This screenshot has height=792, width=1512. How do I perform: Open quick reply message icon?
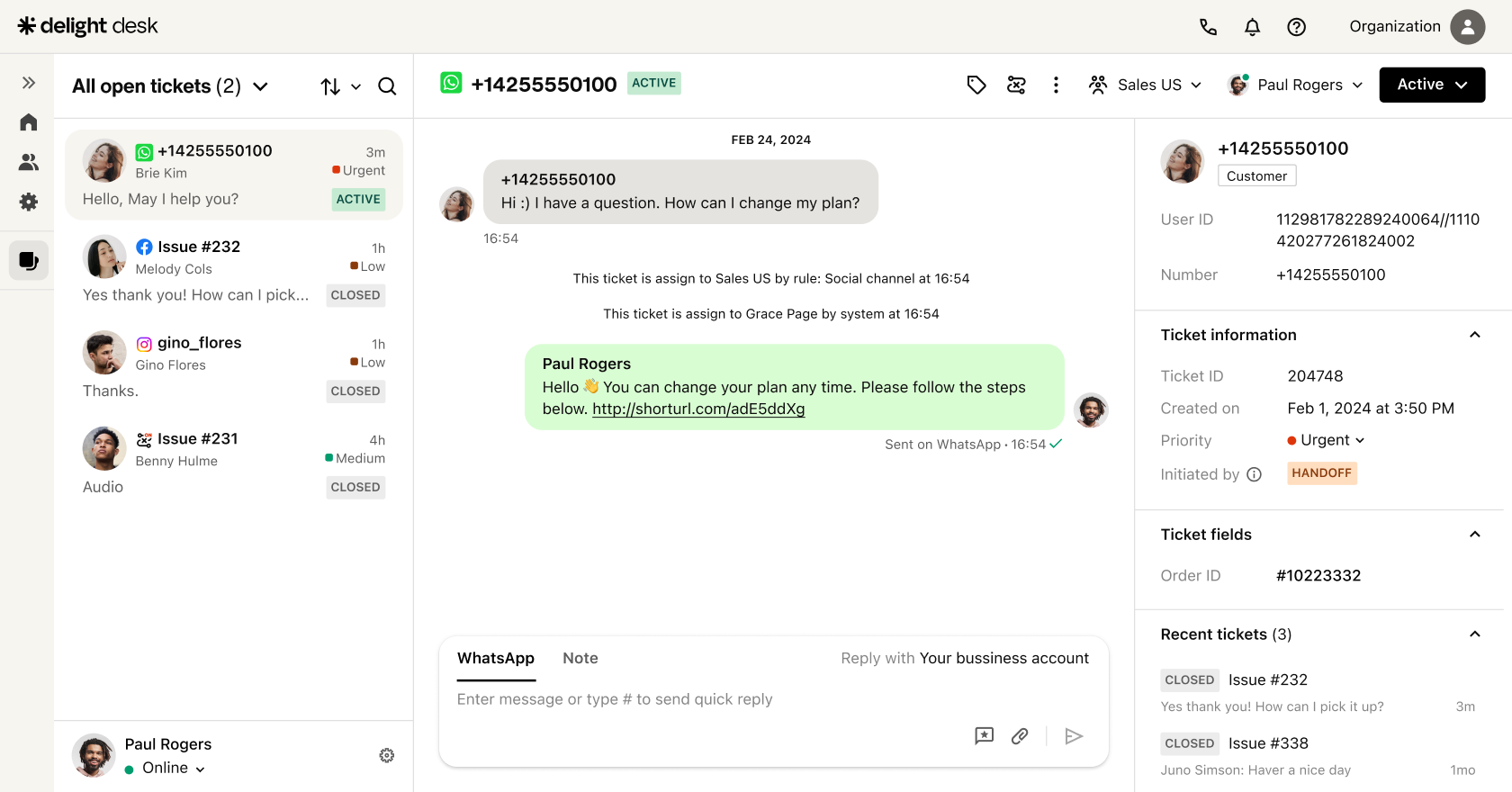(985, 736)
